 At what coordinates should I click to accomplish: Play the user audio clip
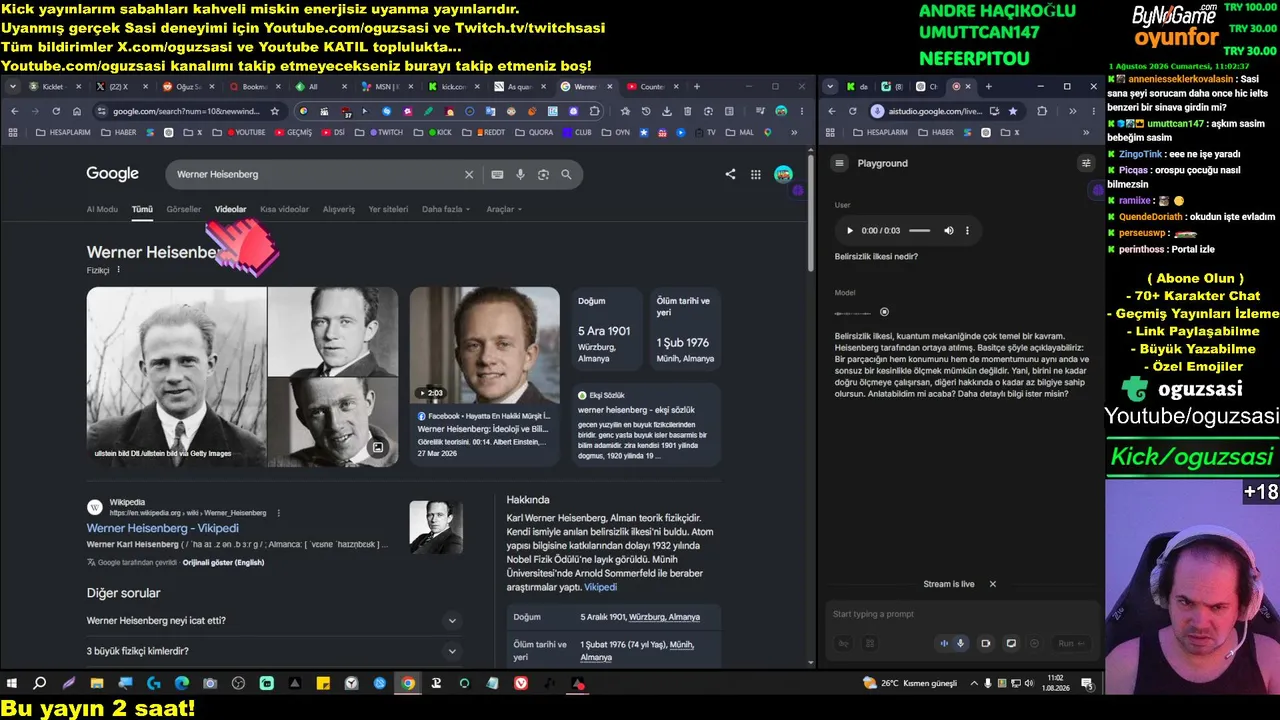click(850, 230)
